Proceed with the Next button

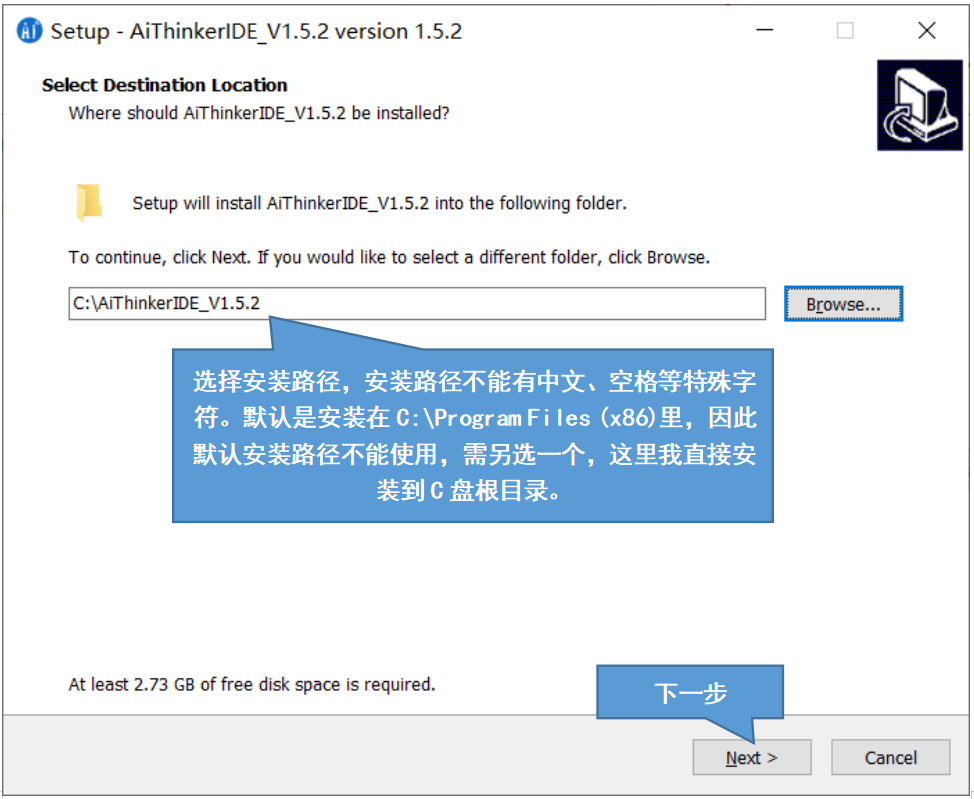click(752, 757)
